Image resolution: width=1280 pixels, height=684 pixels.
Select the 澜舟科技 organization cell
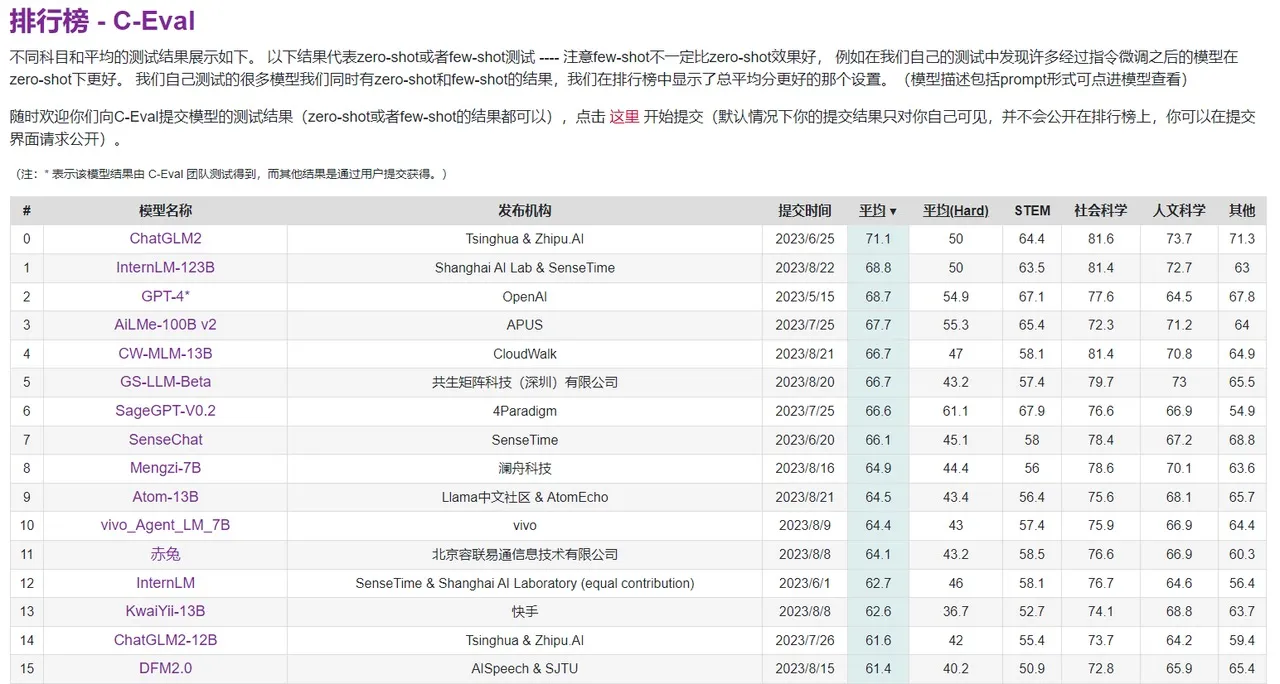pos(525,468)
